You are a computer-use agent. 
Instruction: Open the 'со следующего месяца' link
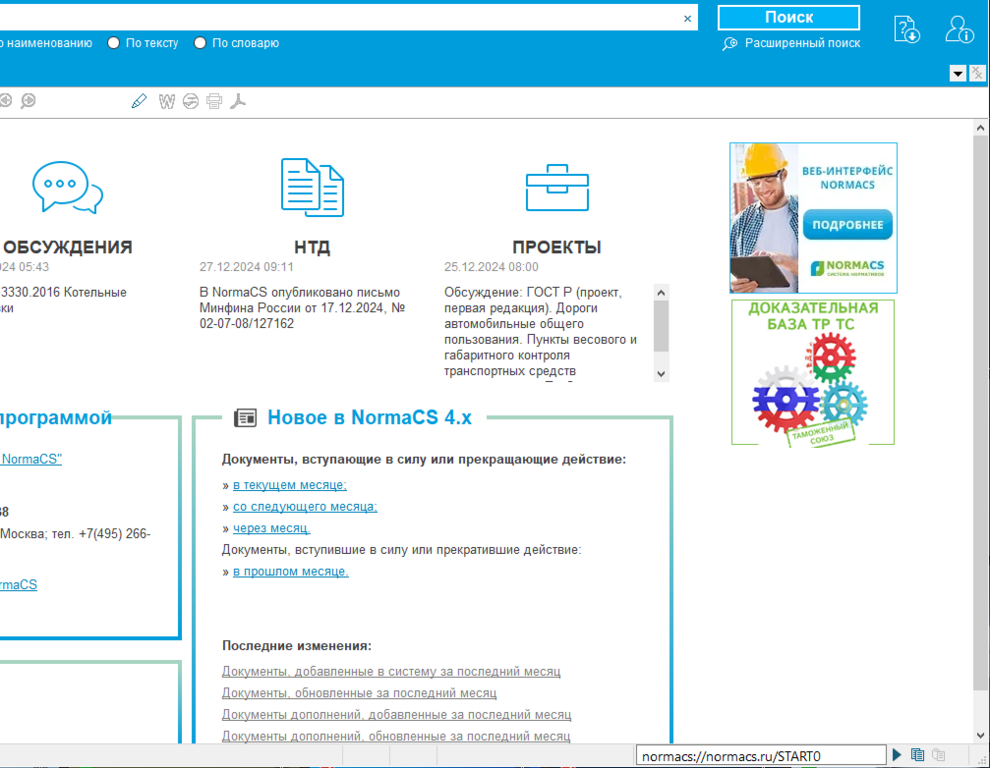(305, 507)
